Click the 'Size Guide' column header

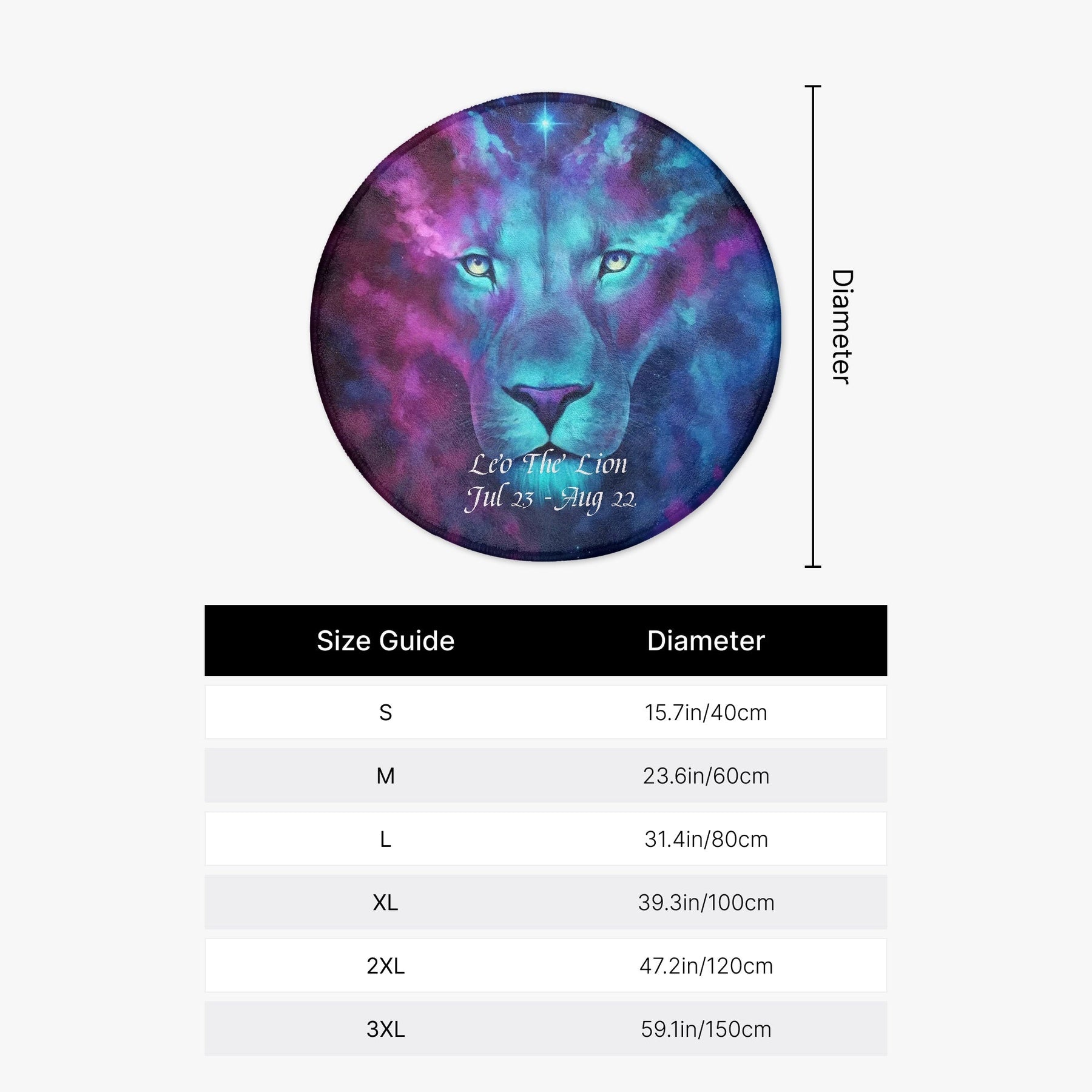pyautogui.click(x=386, y=641)
